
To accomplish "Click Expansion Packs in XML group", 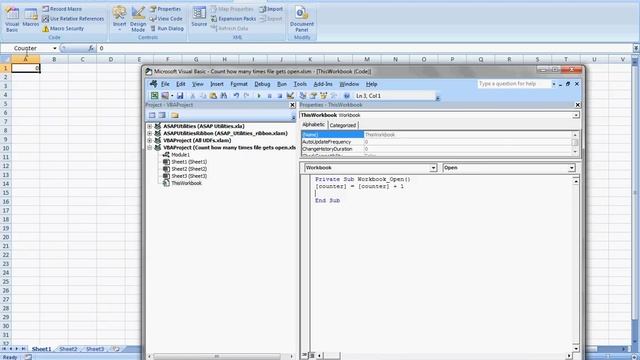I will (233, 19).
